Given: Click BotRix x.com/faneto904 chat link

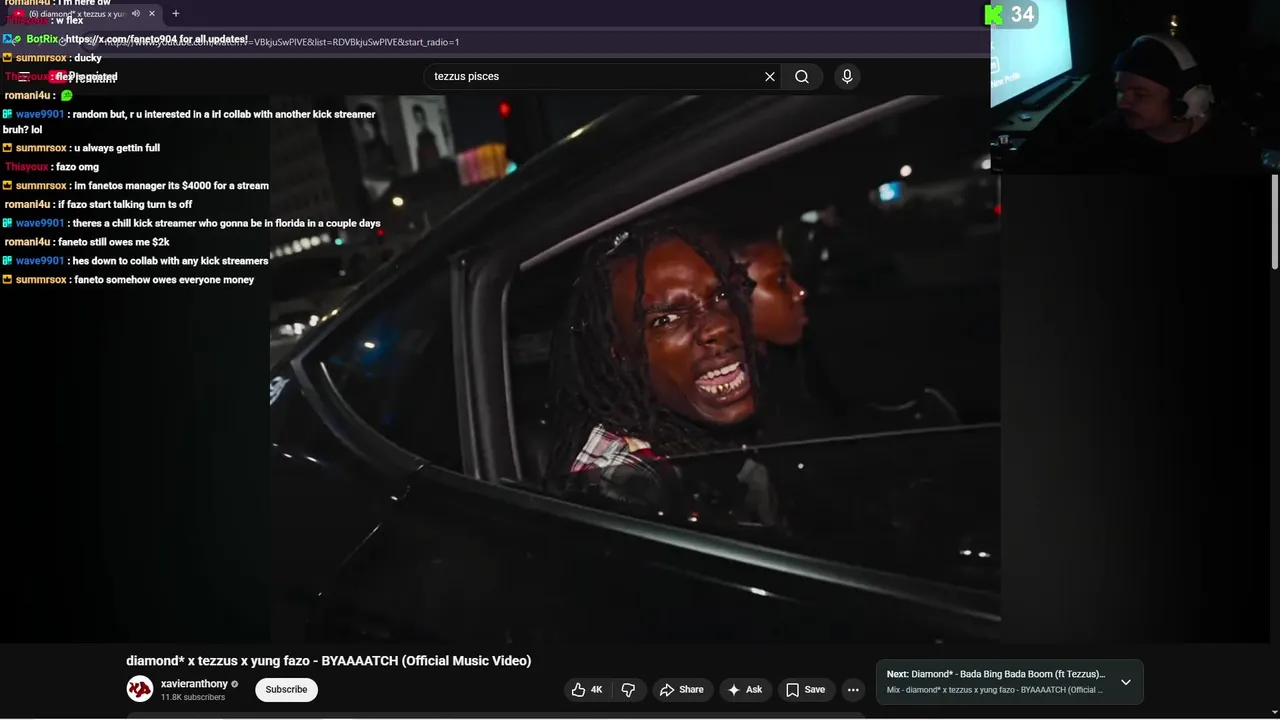Looking at the screenshot, I should click(156, 39).
